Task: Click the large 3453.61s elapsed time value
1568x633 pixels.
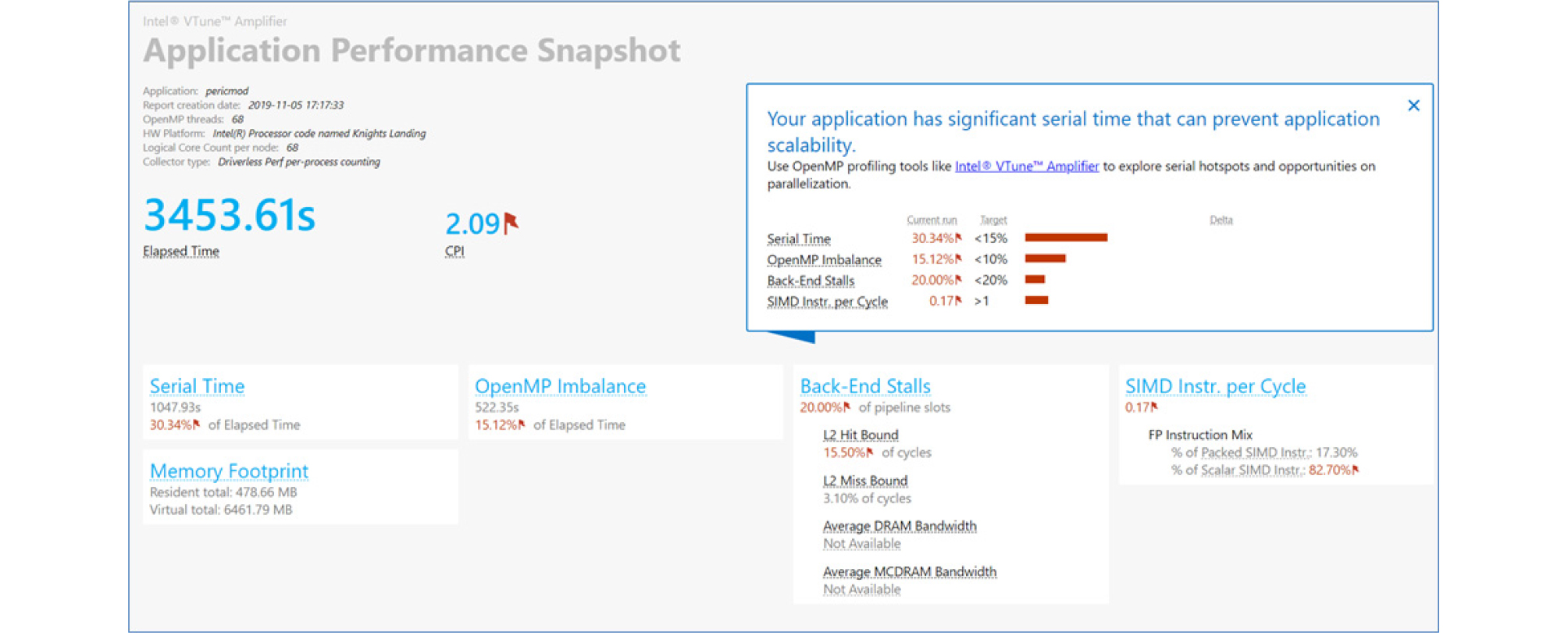Action: (x=230, y=216)
